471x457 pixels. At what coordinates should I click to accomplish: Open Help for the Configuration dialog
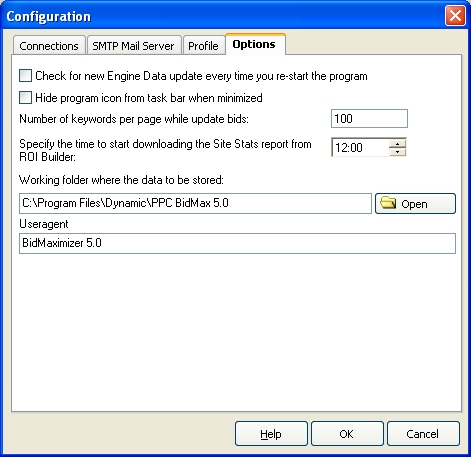pyautogui.click(x=271, y=434)
